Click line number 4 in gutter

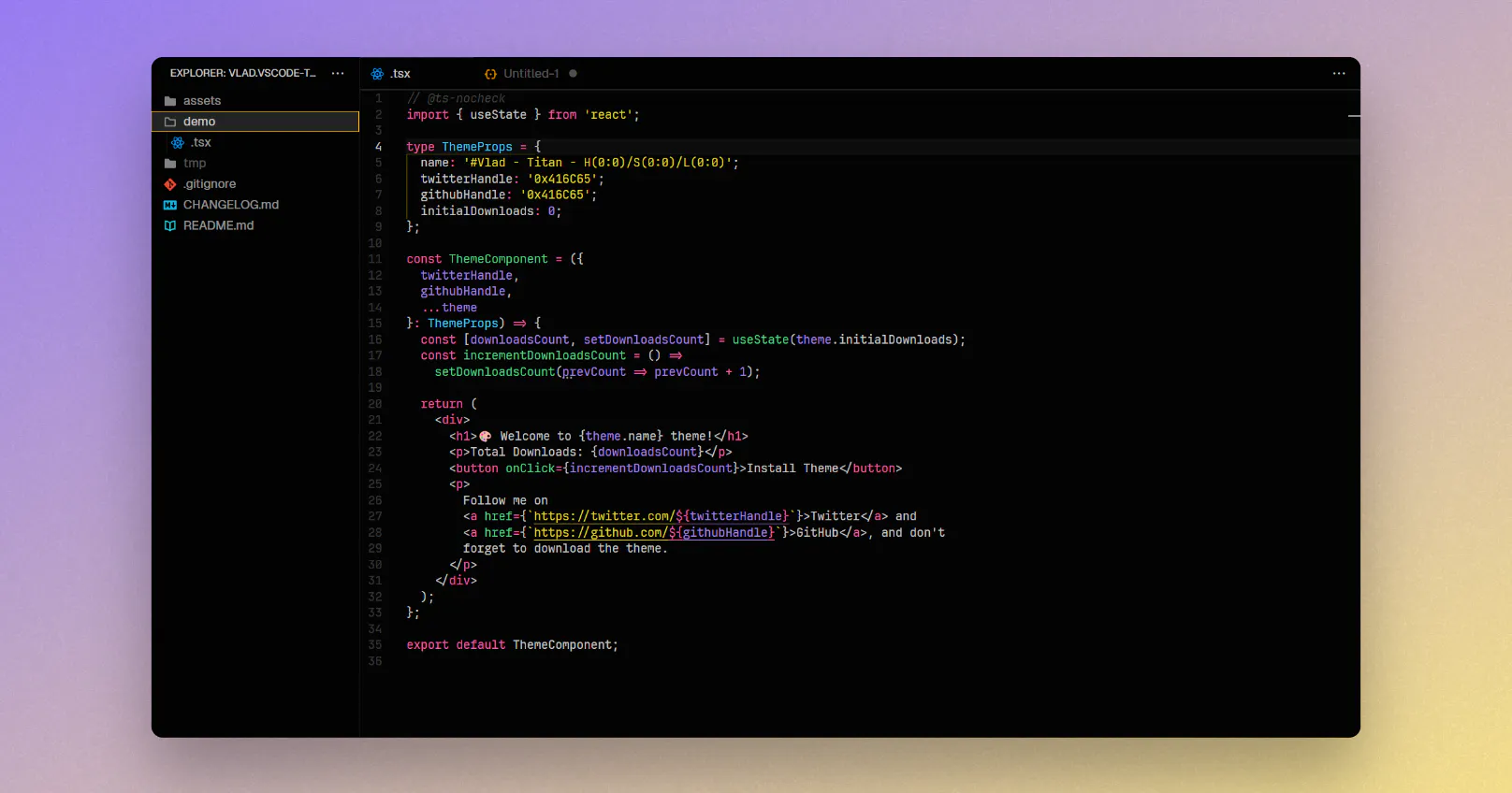(378, 147)
